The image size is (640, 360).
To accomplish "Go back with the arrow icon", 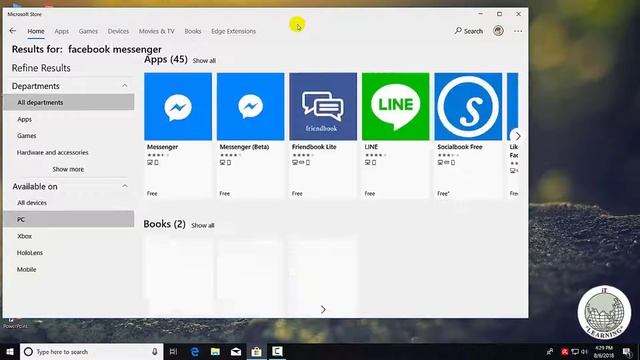I will [x=13, y=31].
